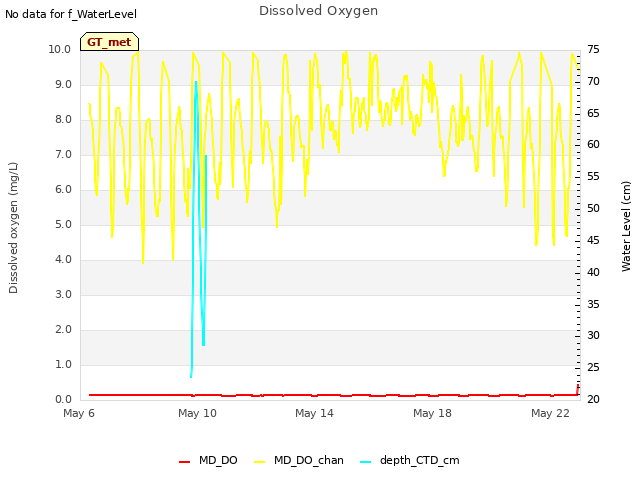Click the May 6 x-axis label
Screen dimensions: 640x480
coord(79,413)
